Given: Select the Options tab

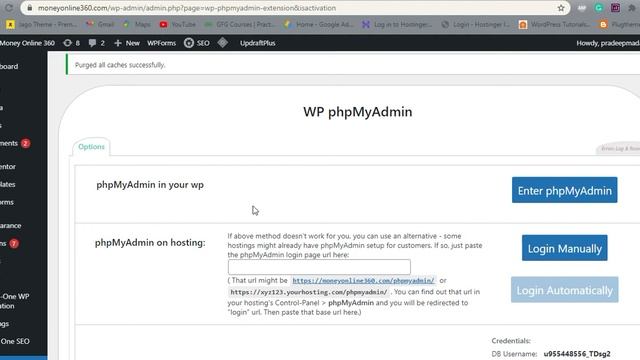Looking at the screenshot, I should 91,147.
